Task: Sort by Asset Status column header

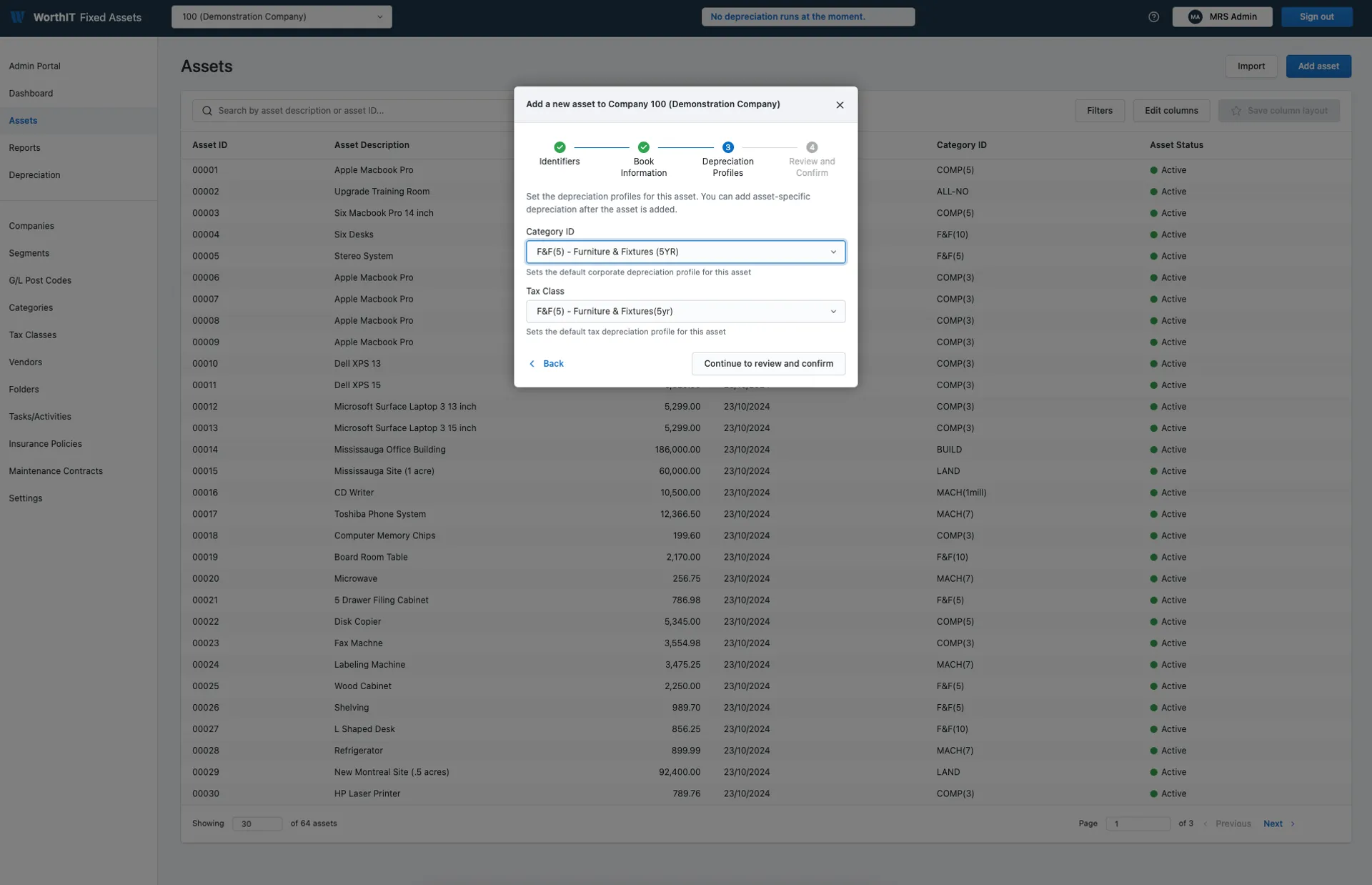Action: coord(1176,144)
